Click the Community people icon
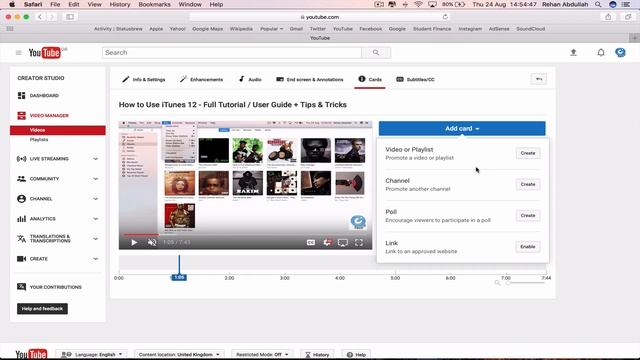Screen dimensions: 640x360 click(x=22, y=179)
